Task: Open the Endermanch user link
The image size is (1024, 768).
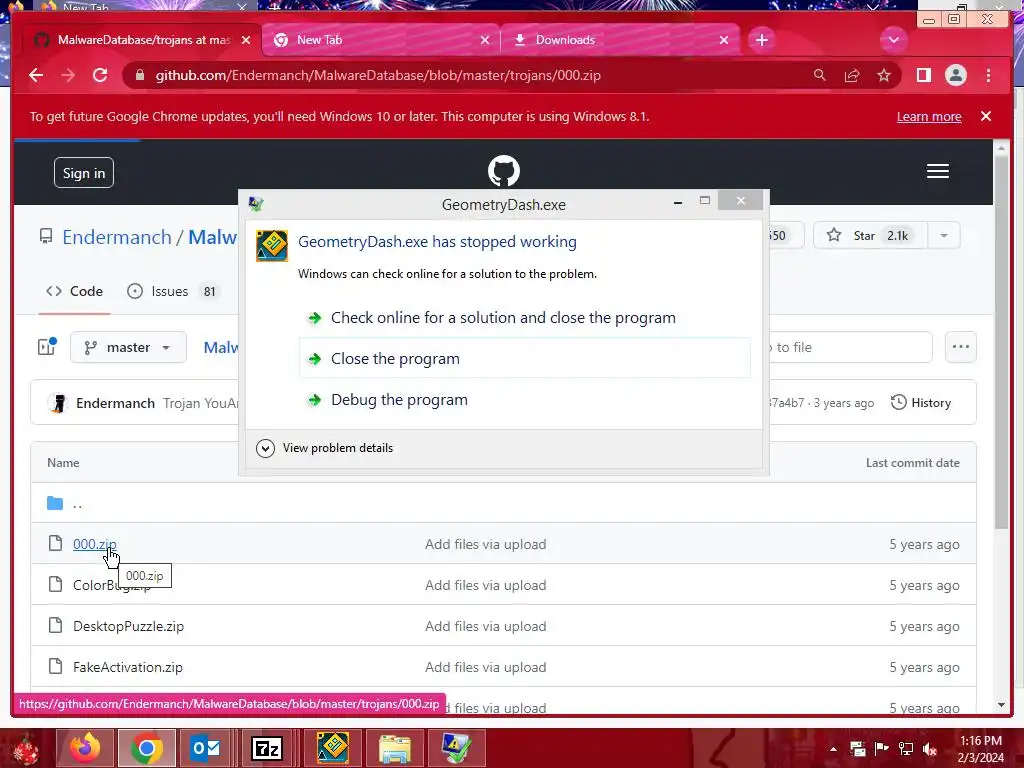Action: (x=117, y=236)
